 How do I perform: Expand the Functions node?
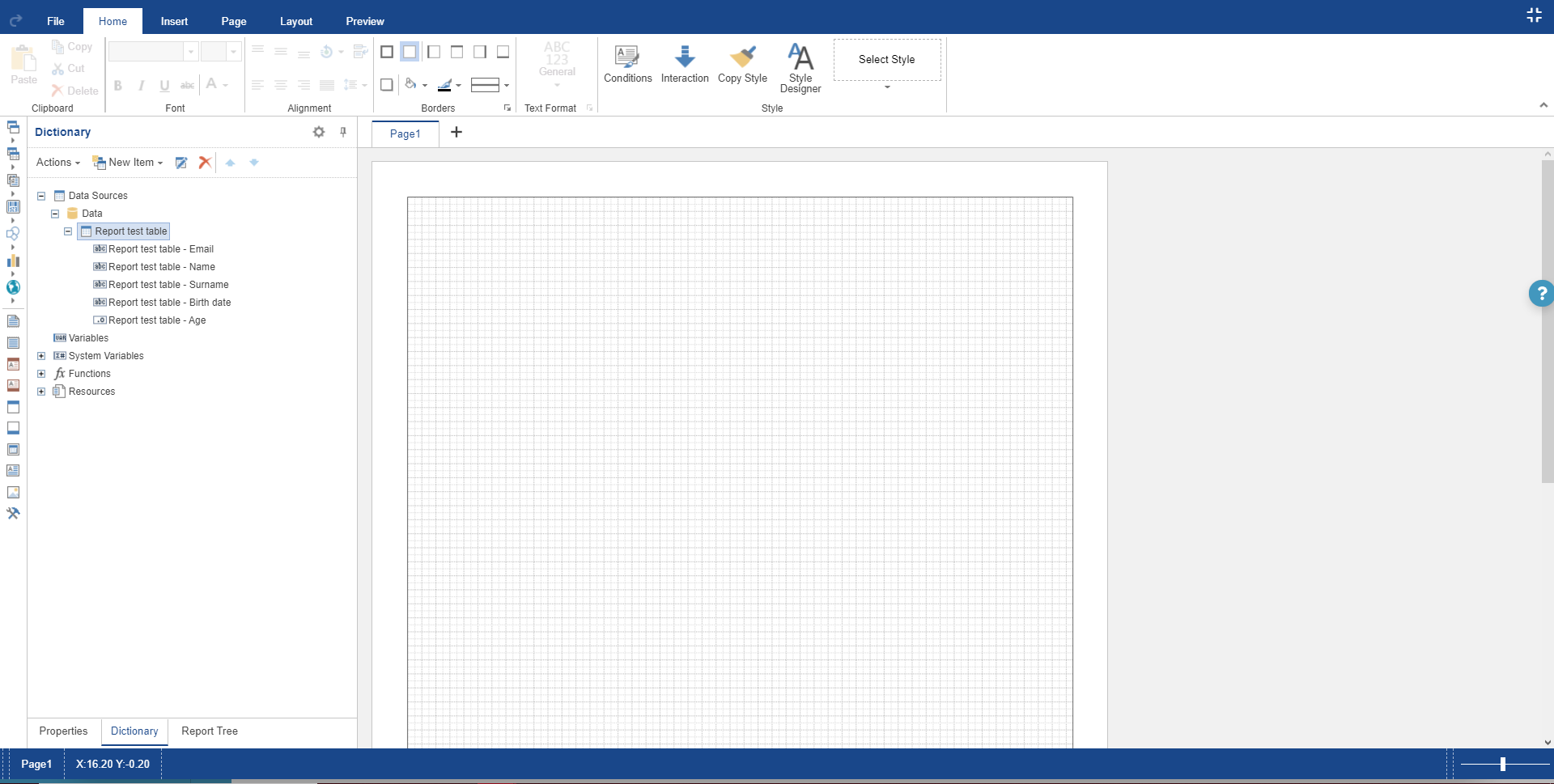click(41, 374)
